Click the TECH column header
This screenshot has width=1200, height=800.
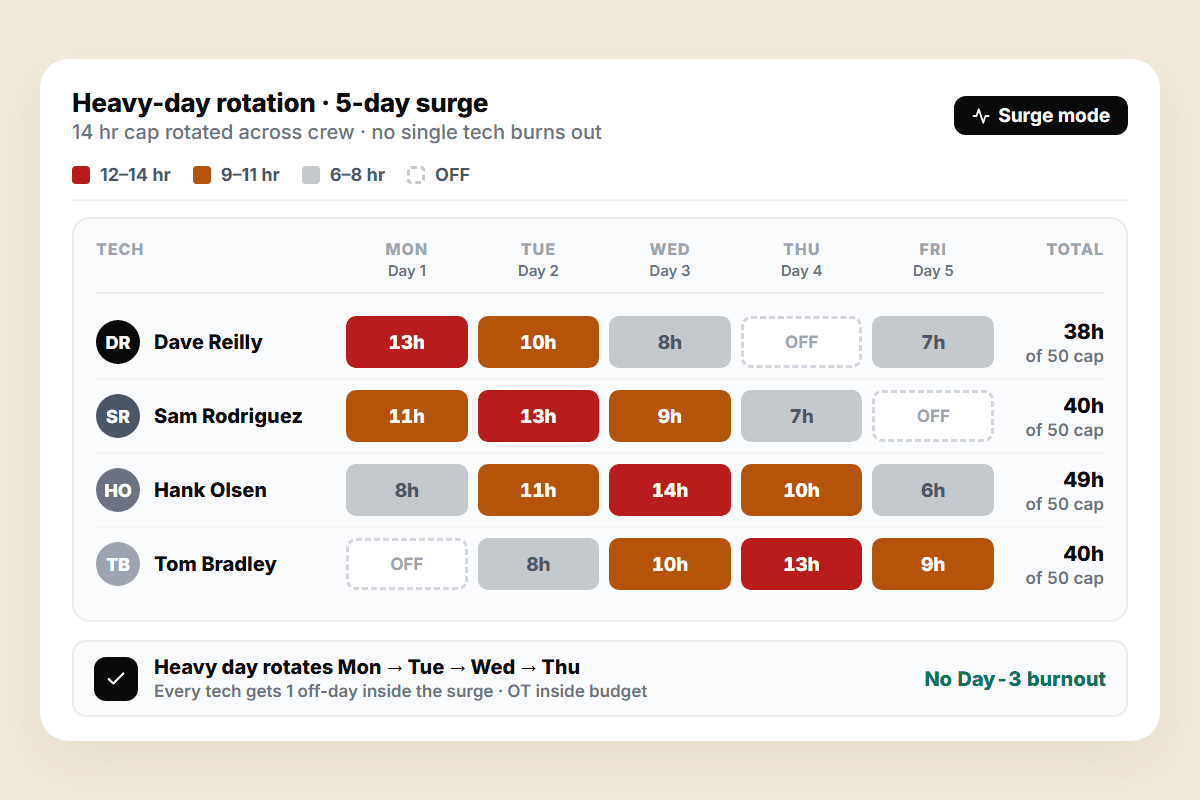point(120,249)
